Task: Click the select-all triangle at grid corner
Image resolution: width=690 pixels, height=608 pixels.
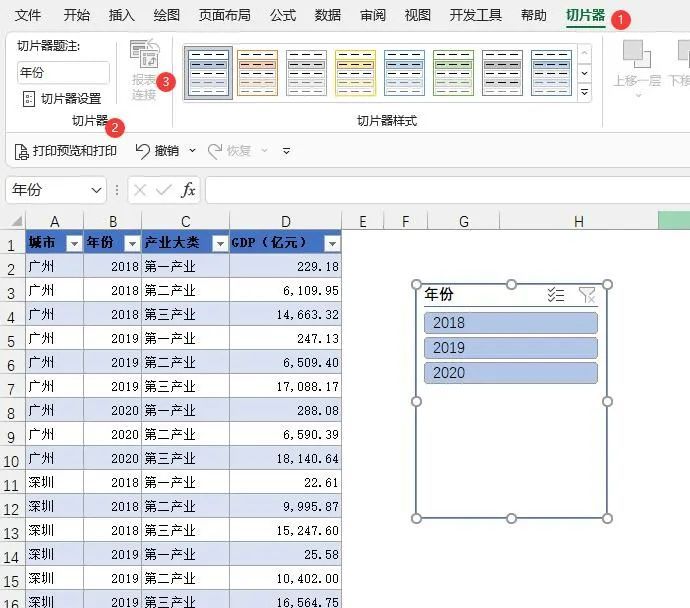Action: coord(14,222)
